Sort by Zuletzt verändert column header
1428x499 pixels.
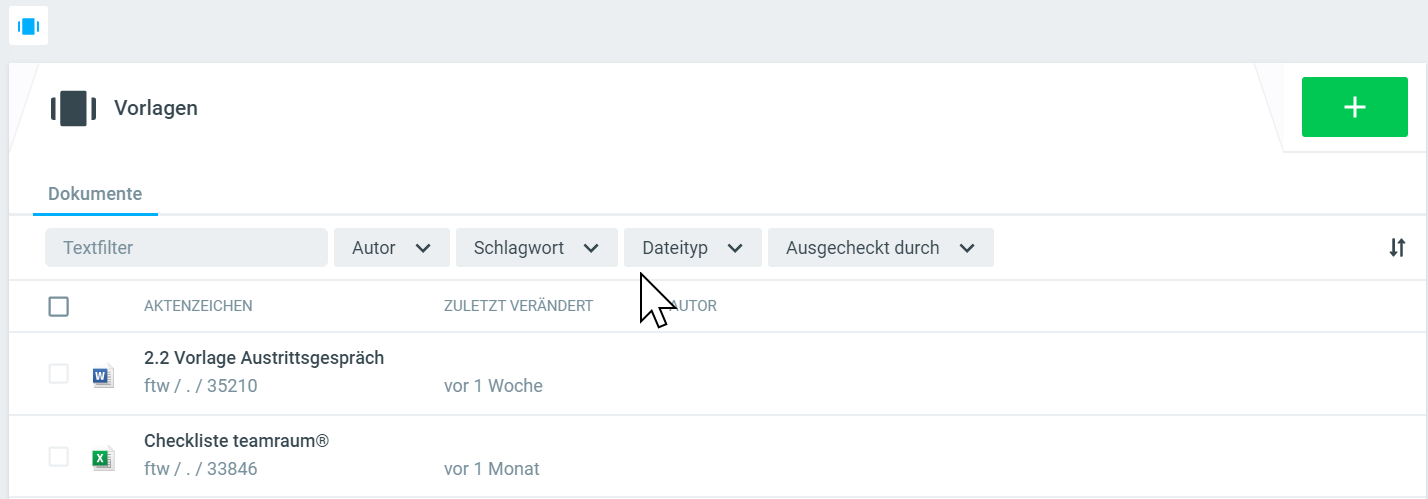(518, 306)
